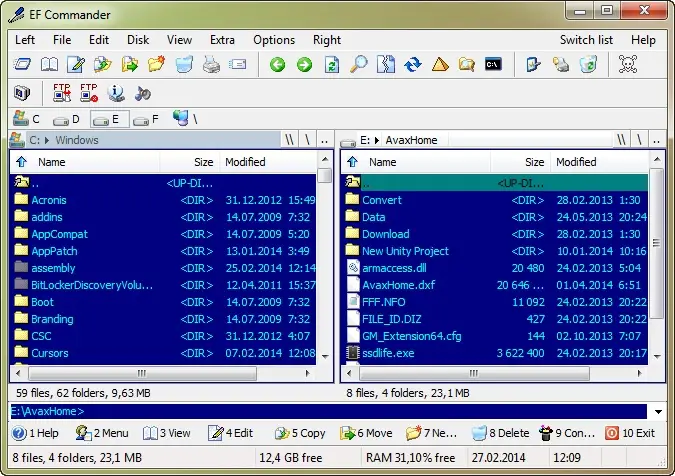Switch to drive D button
This screenshot has width=675, height=476.
[x=66, y=119]
